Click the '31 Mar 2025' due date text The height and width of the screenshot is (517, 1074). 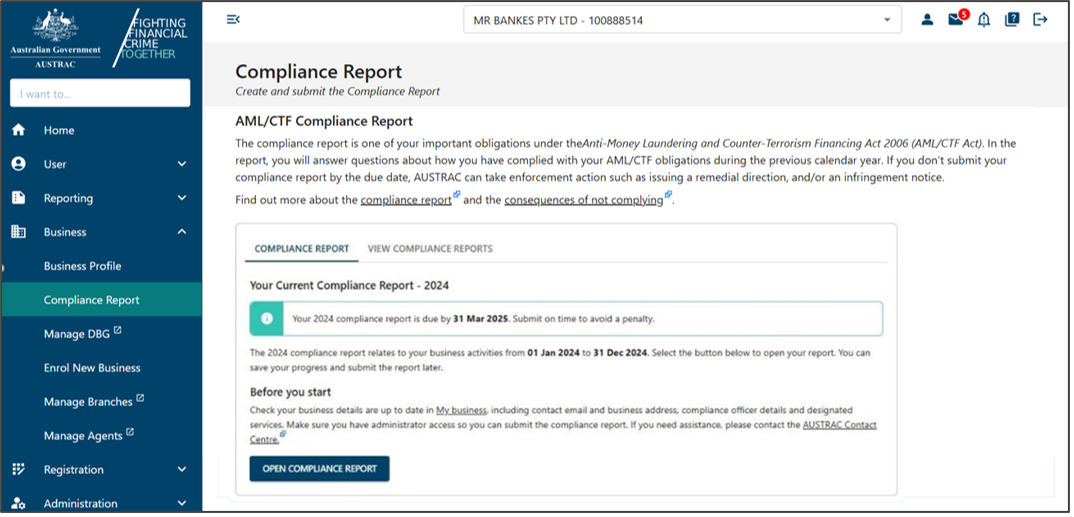point(481,318)
